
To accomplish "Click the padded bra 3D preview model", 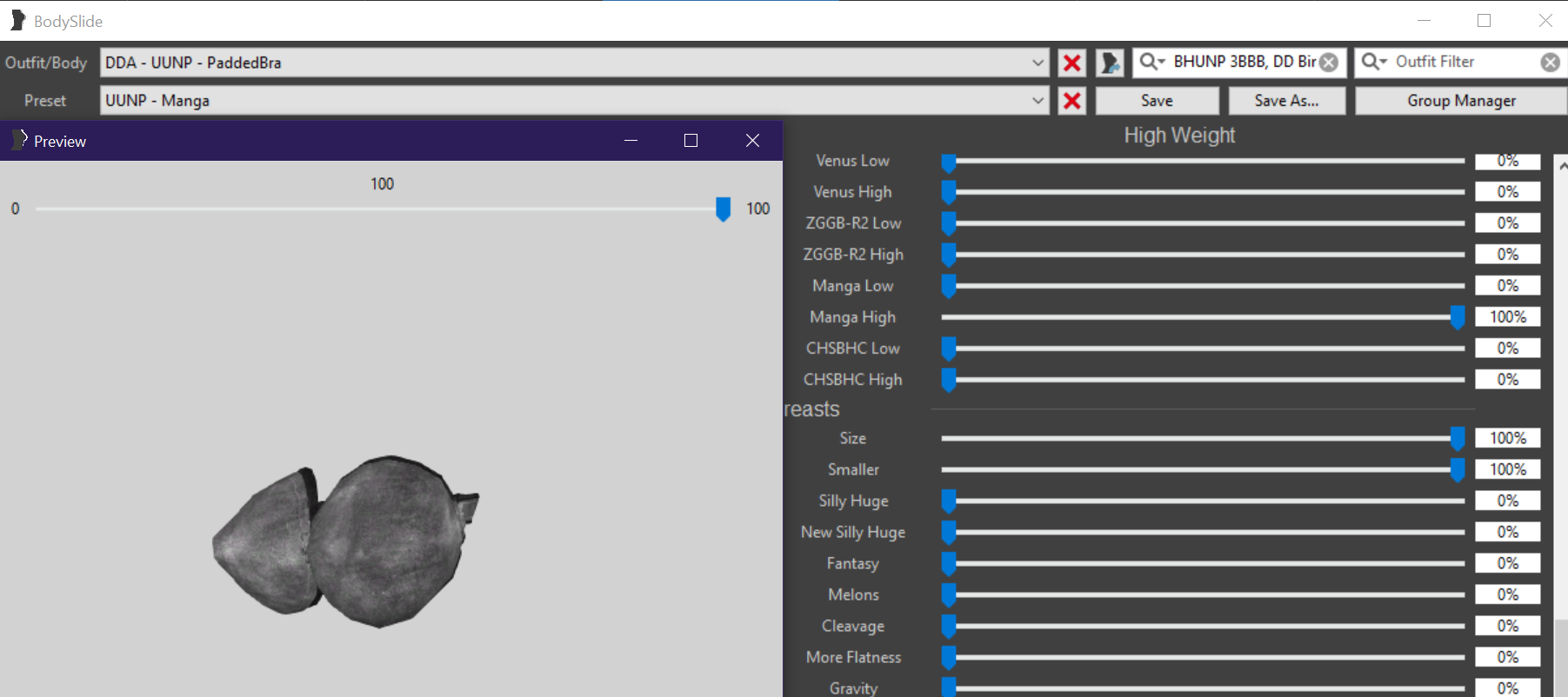I will (346, 541).
